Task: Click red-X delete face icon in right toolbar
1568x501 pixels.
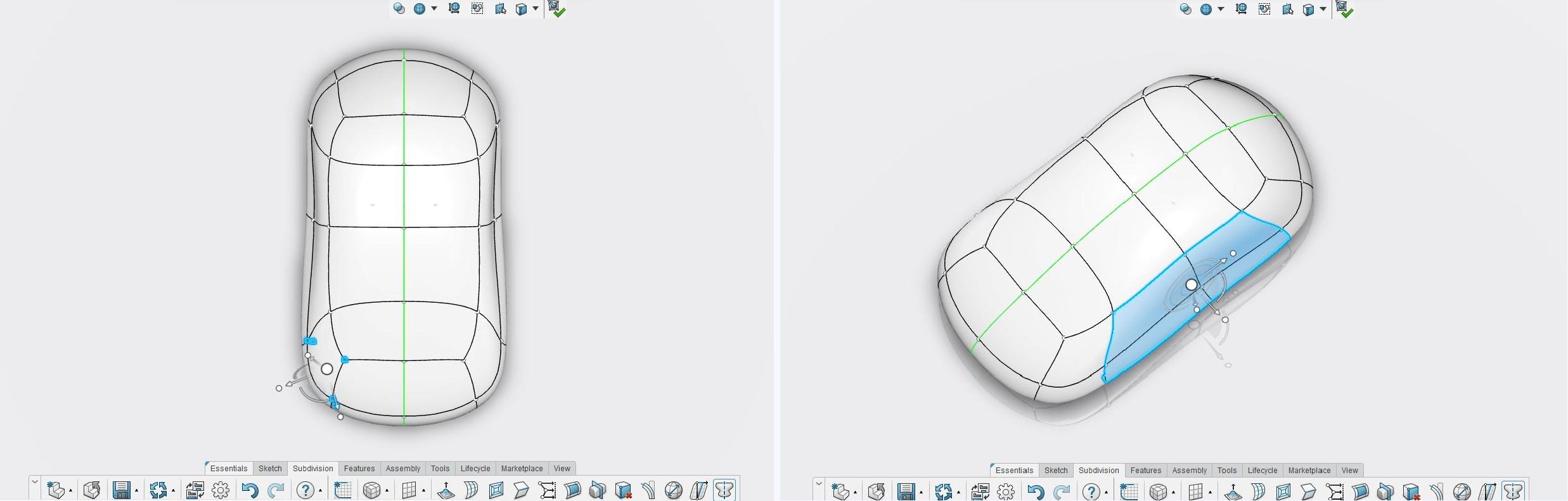Action: (1411, 491)
